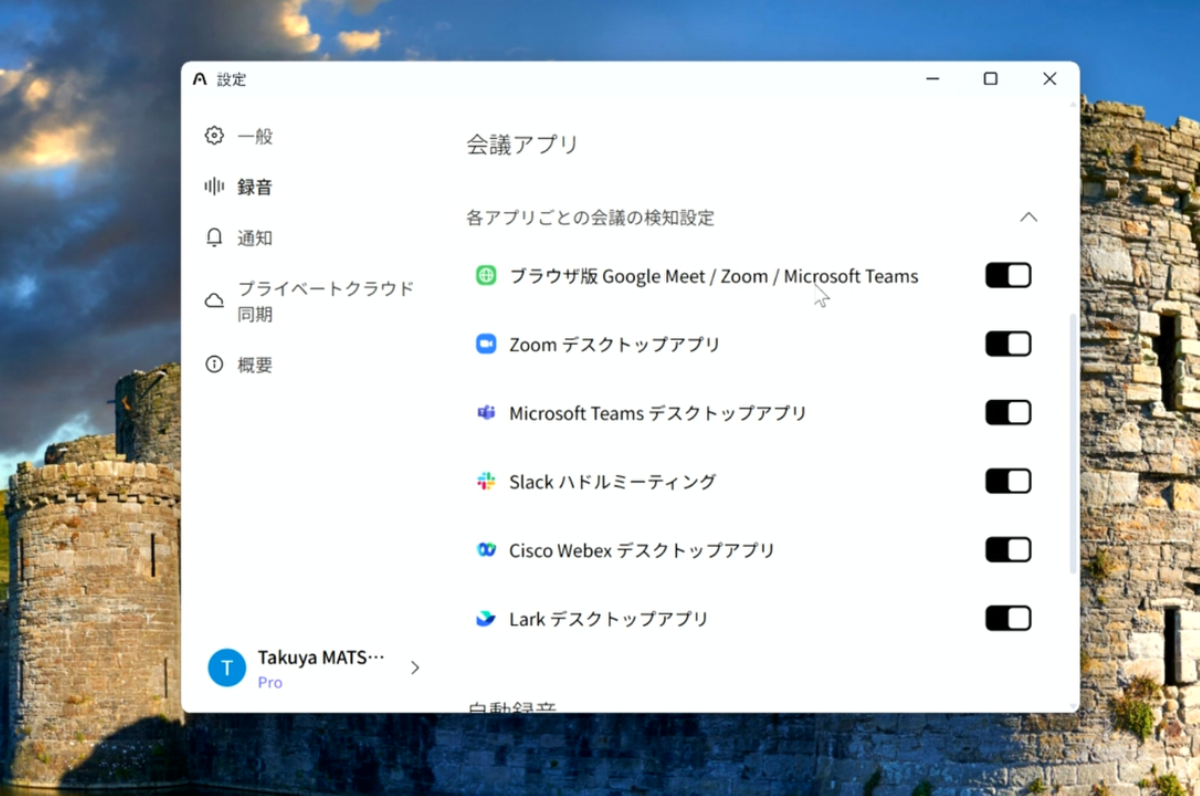The width and height of the screenshot is (1200, 796).
Task: Click the プライベートクラウド同期 cloud icon
Action: click(214, 301)
